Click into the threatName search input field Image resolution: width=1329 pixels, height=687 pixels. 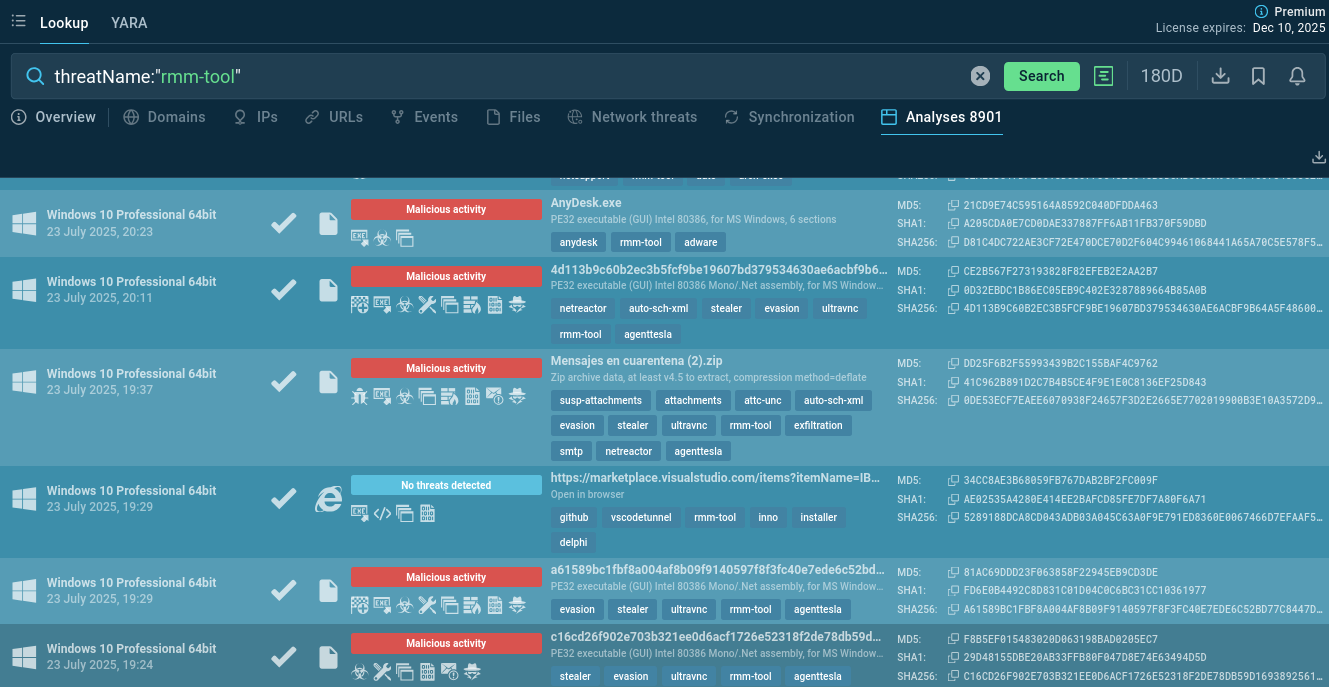coord(500,76)
